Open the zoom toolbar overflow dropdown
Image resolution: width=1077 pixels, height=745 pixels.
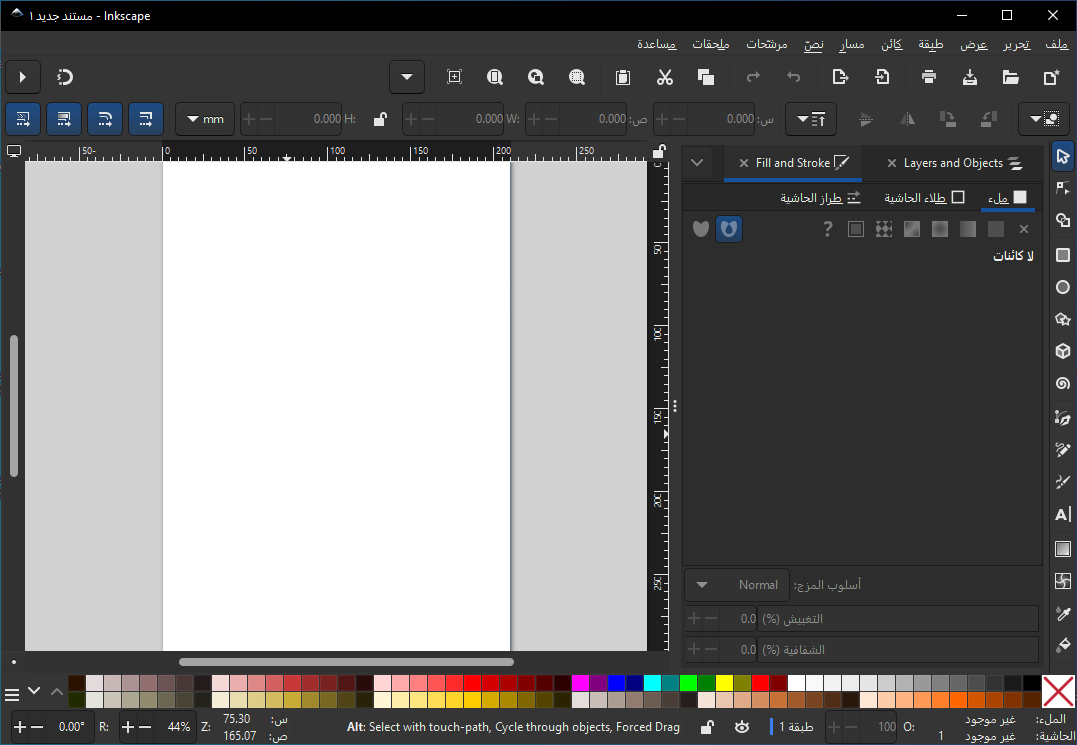point(407,77)
